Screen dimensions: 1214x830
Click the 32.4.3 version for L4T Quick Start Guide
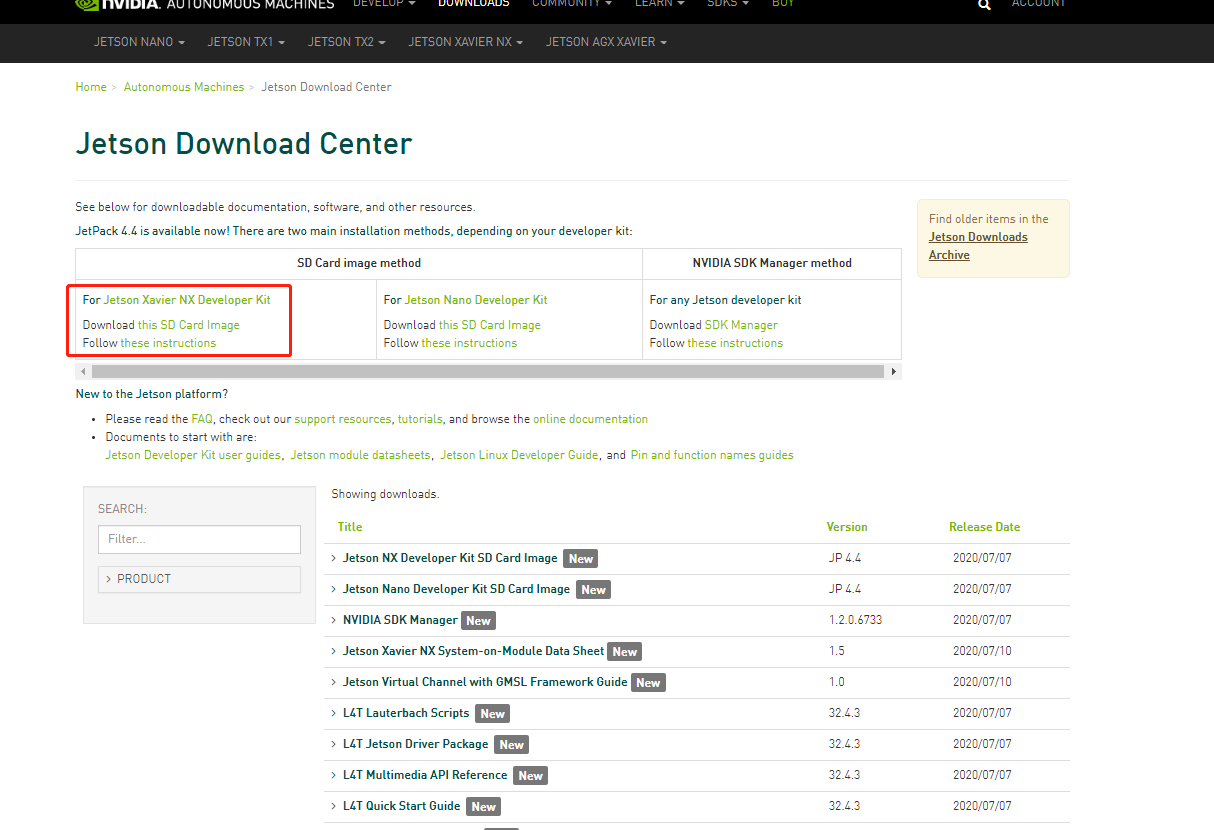(845, 806)
